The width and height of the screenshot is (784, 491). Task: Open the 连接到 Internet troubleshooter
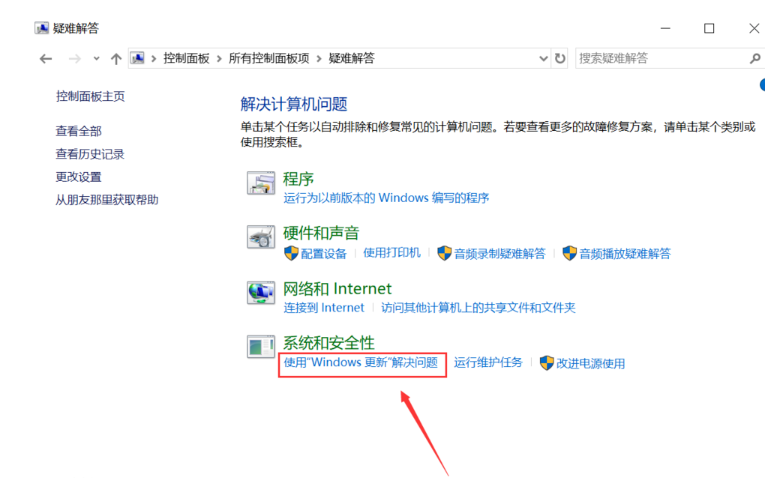(x=324, y=308)
